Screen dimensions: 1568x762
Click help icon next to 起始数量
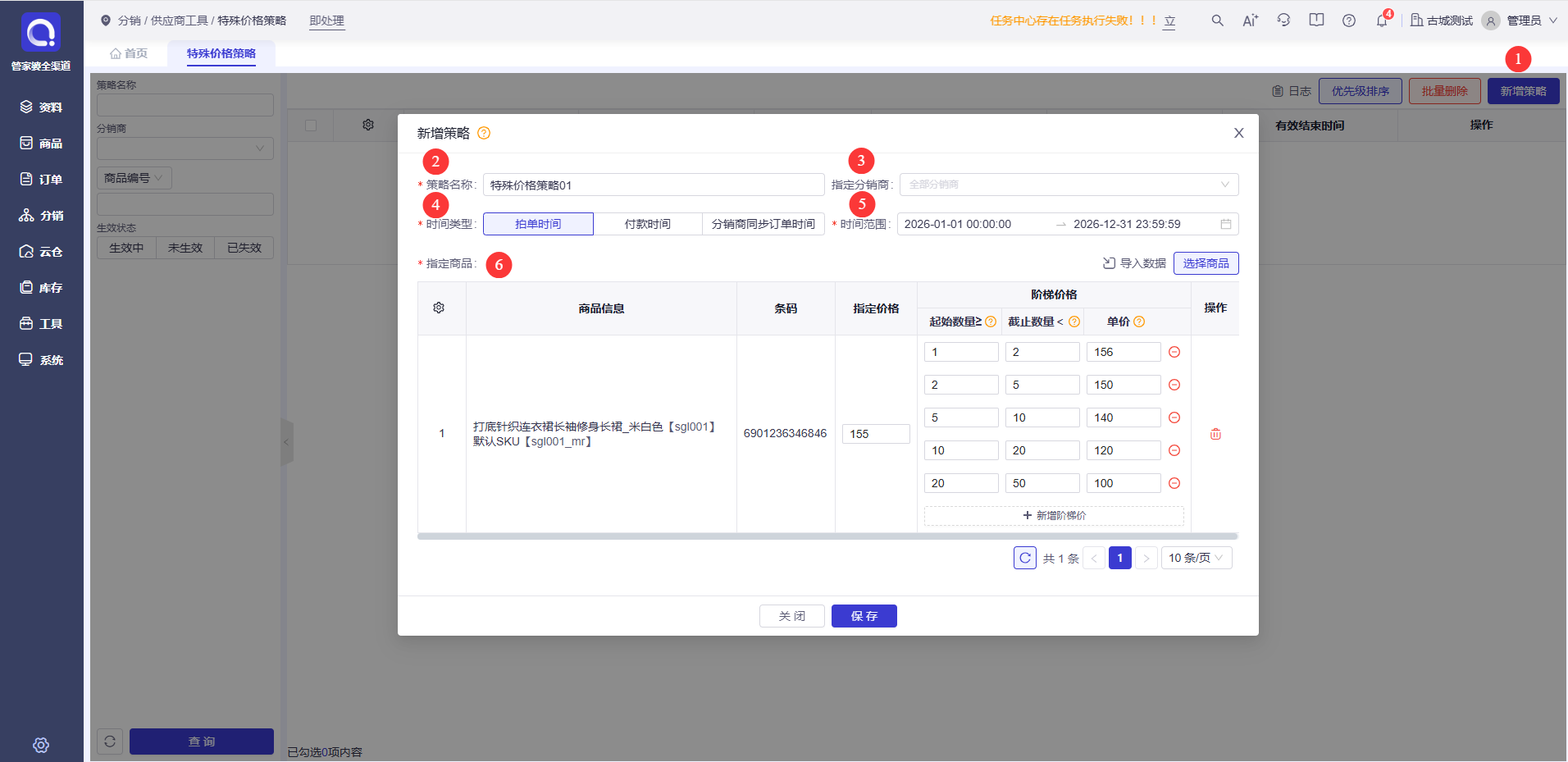tap(991, 322)
